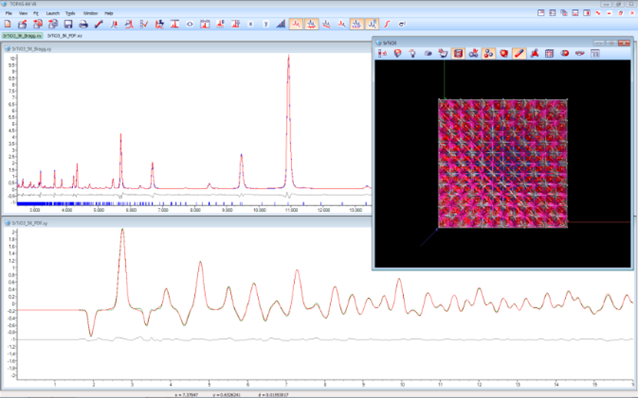Click the y axis toolbar button
638x398 pixels.
click(266, 24)
